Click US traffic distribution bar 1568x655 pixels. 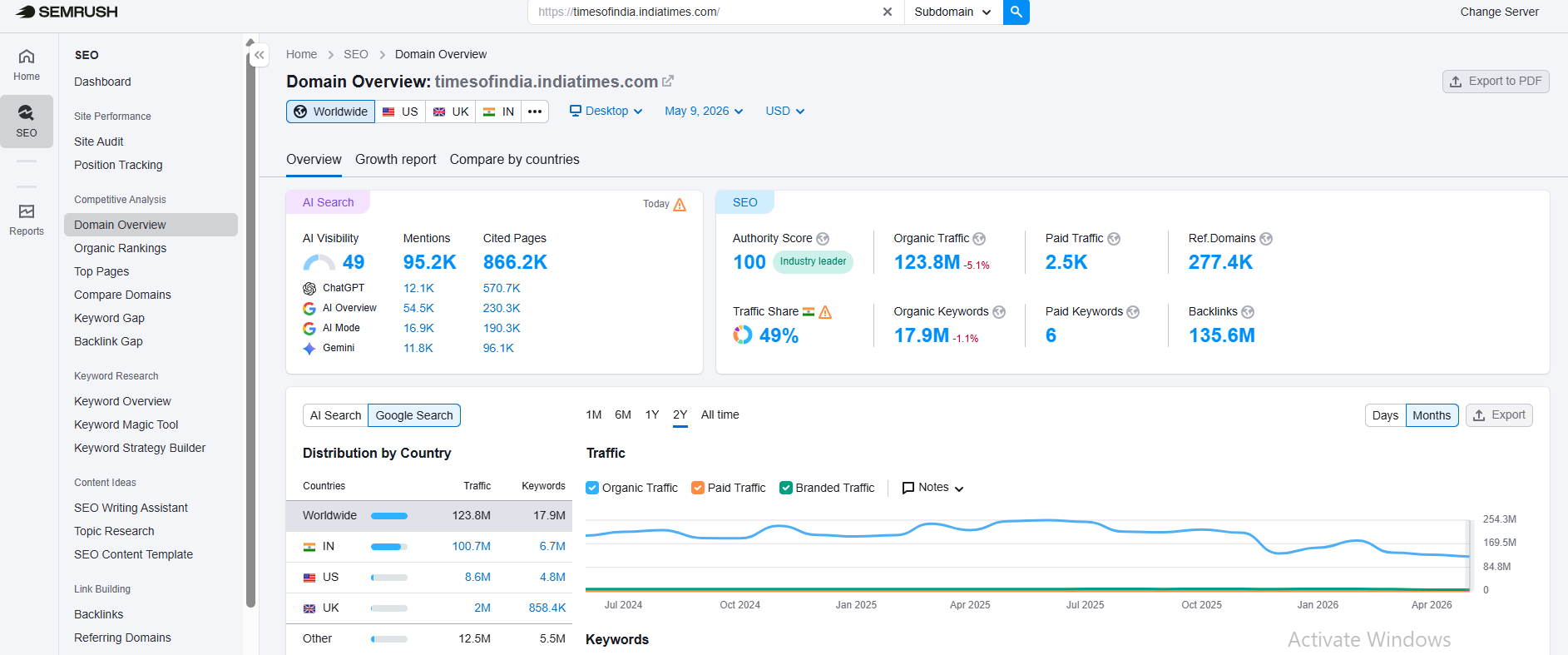(389, 578)
